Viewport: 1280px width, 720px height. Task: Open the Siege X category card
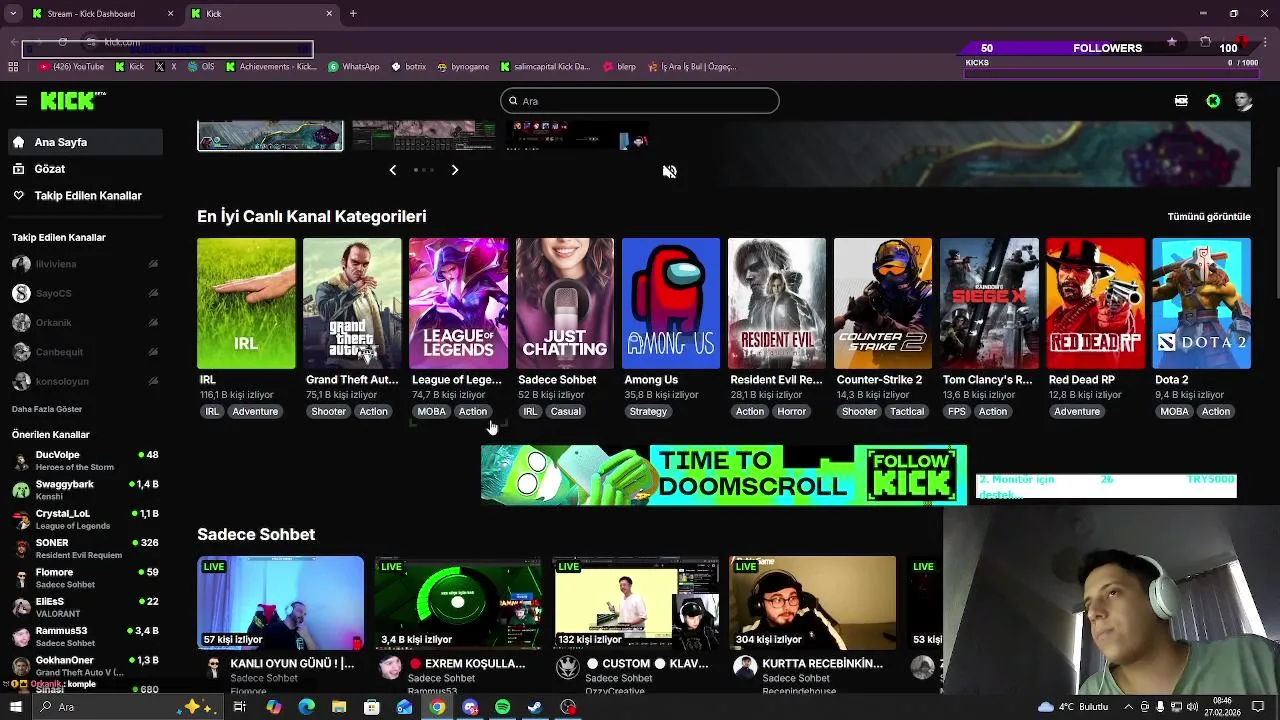989,303
